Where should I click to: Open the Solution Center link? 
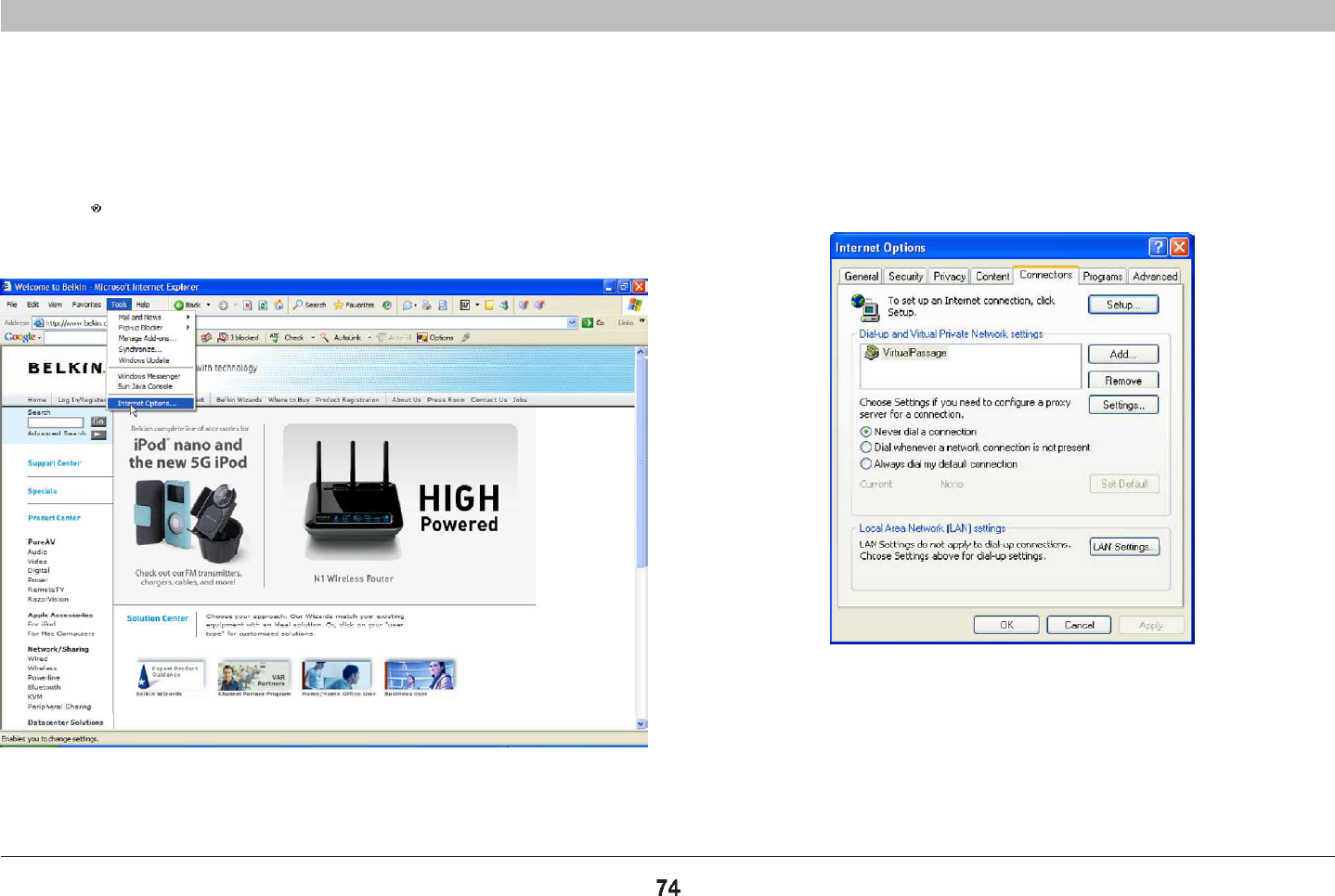click(158, 618)
